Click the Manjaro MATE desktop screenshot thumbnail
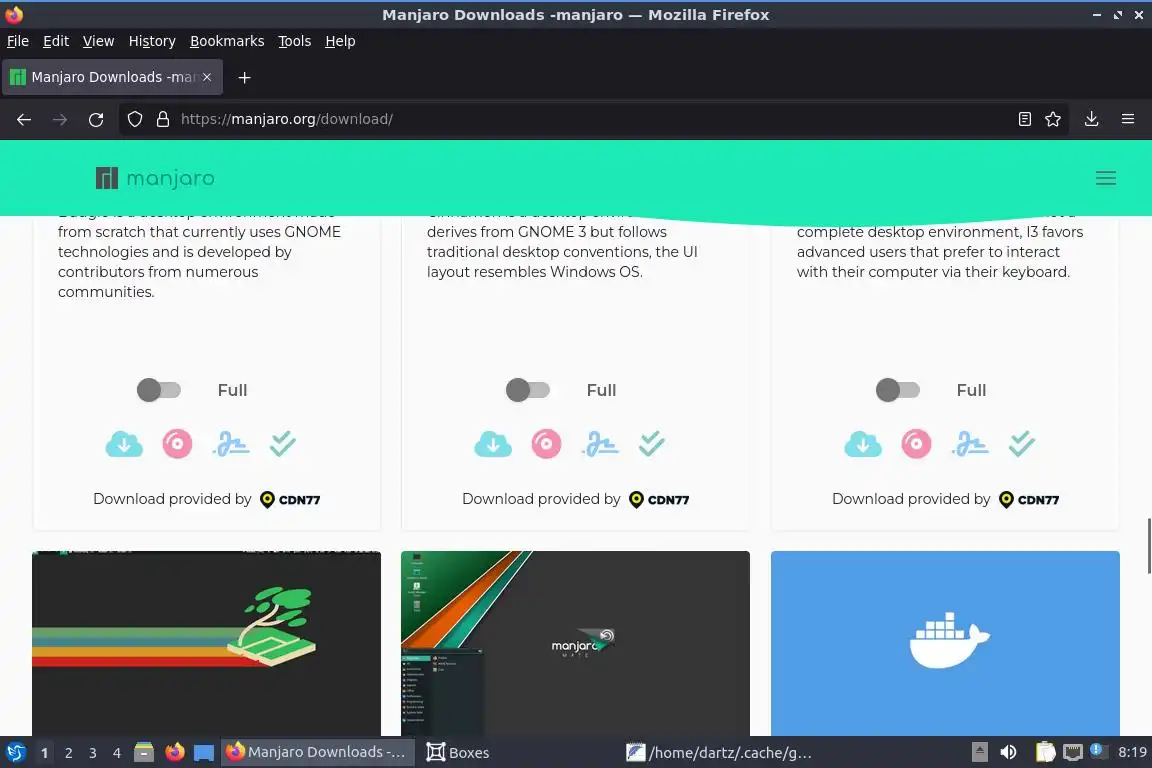 click(x=575, y=643)
